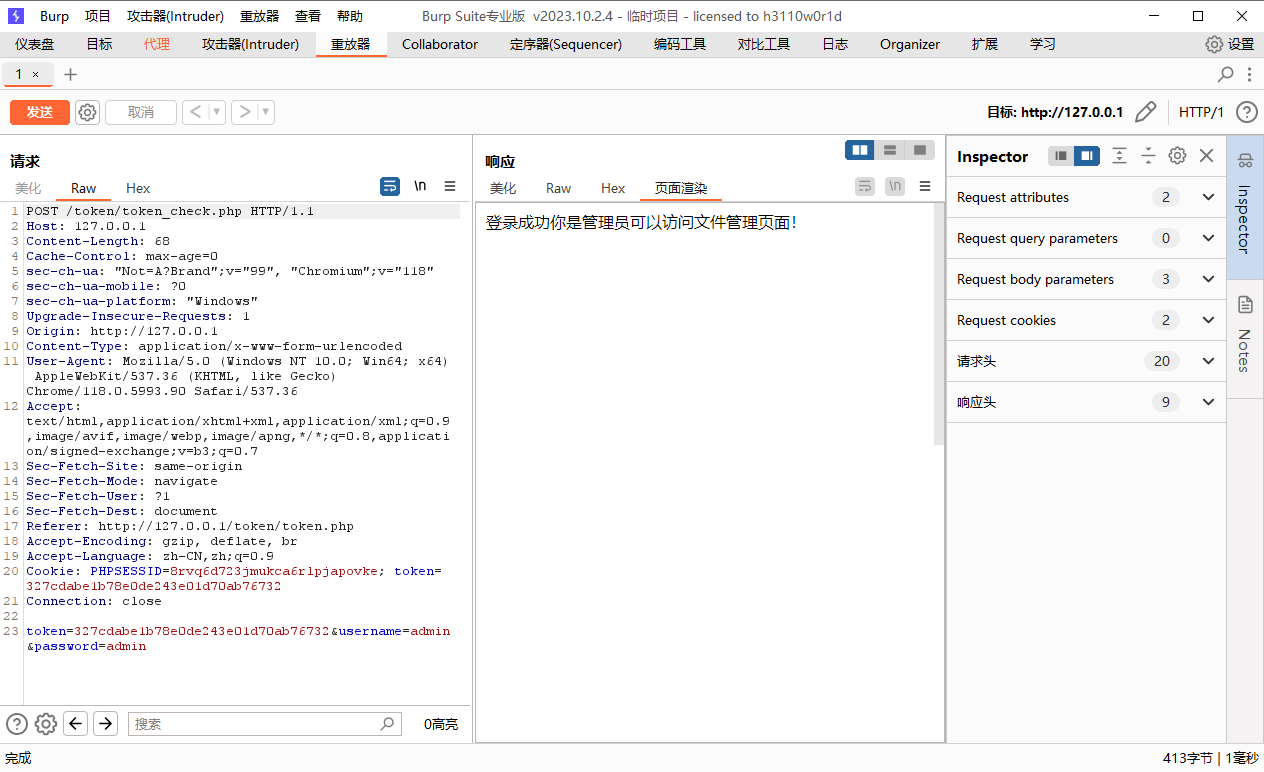
Task: Select request Hex view tab
Action: 138,188
